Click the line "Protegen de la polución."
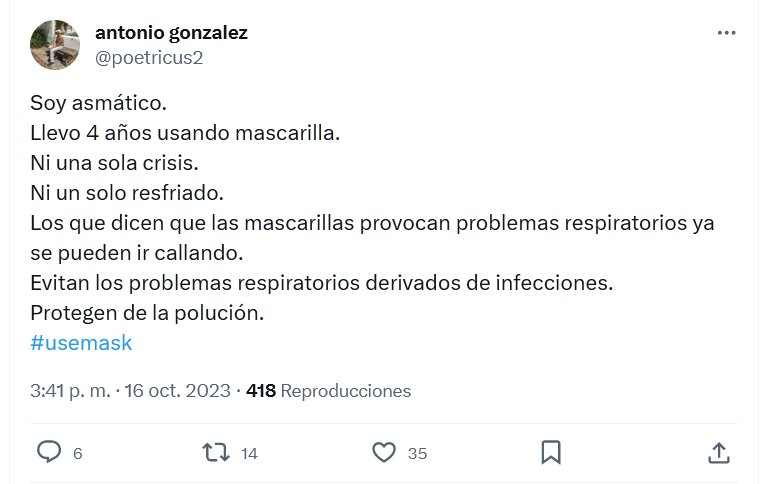This screenshot has height=484, width=762. (x=147, y=313)
